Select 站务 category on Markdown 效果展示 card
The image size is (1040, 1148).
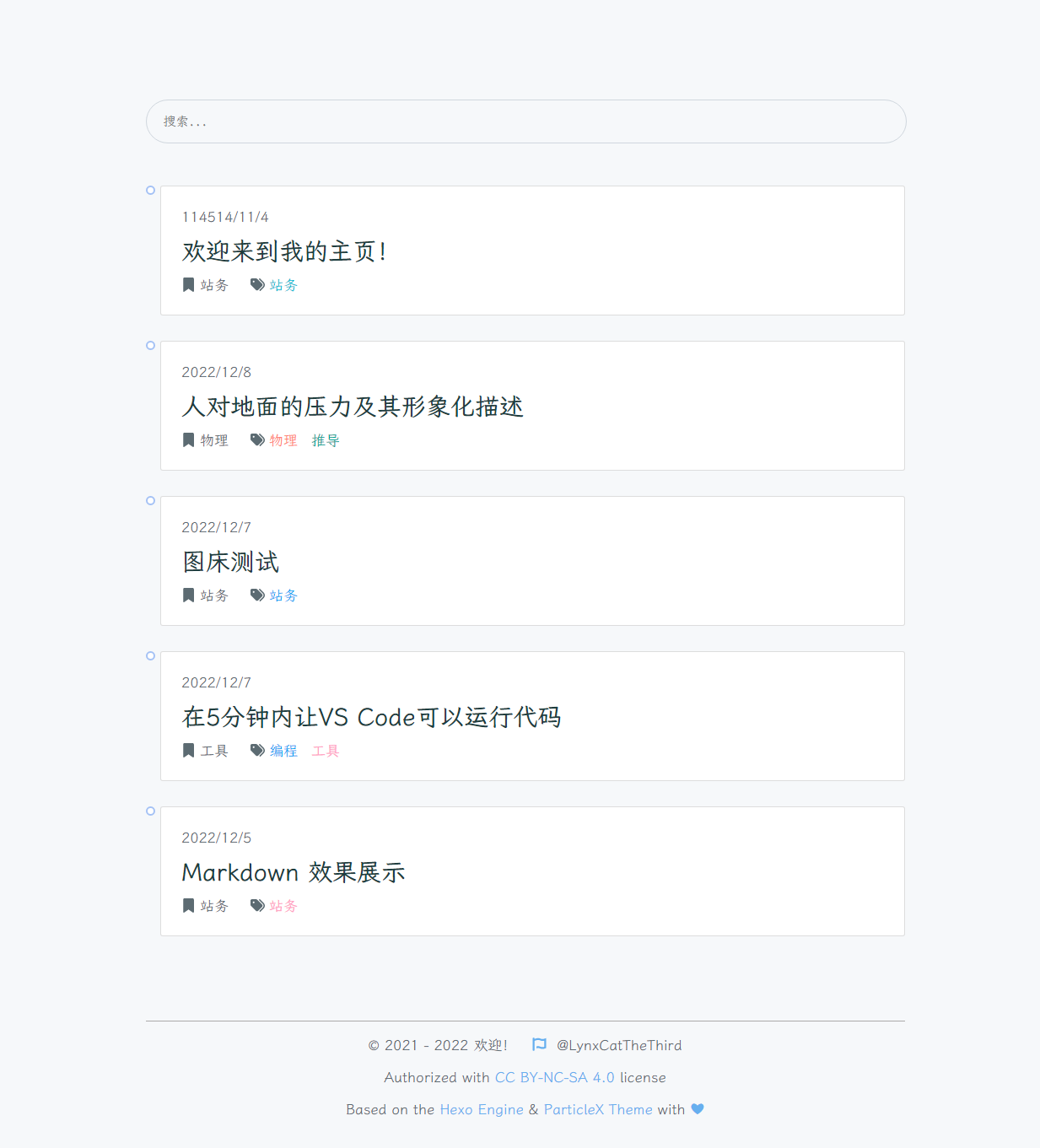(x=214, y=906)
